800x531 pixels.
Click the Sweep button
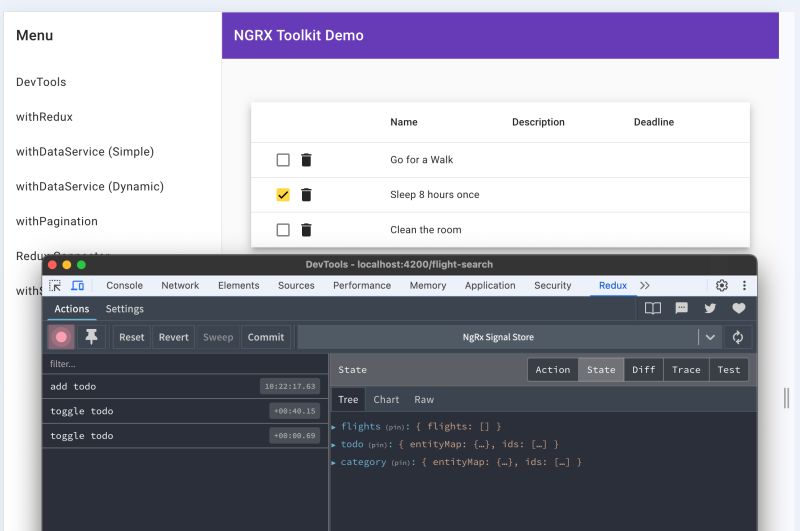click(x=218, y=337)
